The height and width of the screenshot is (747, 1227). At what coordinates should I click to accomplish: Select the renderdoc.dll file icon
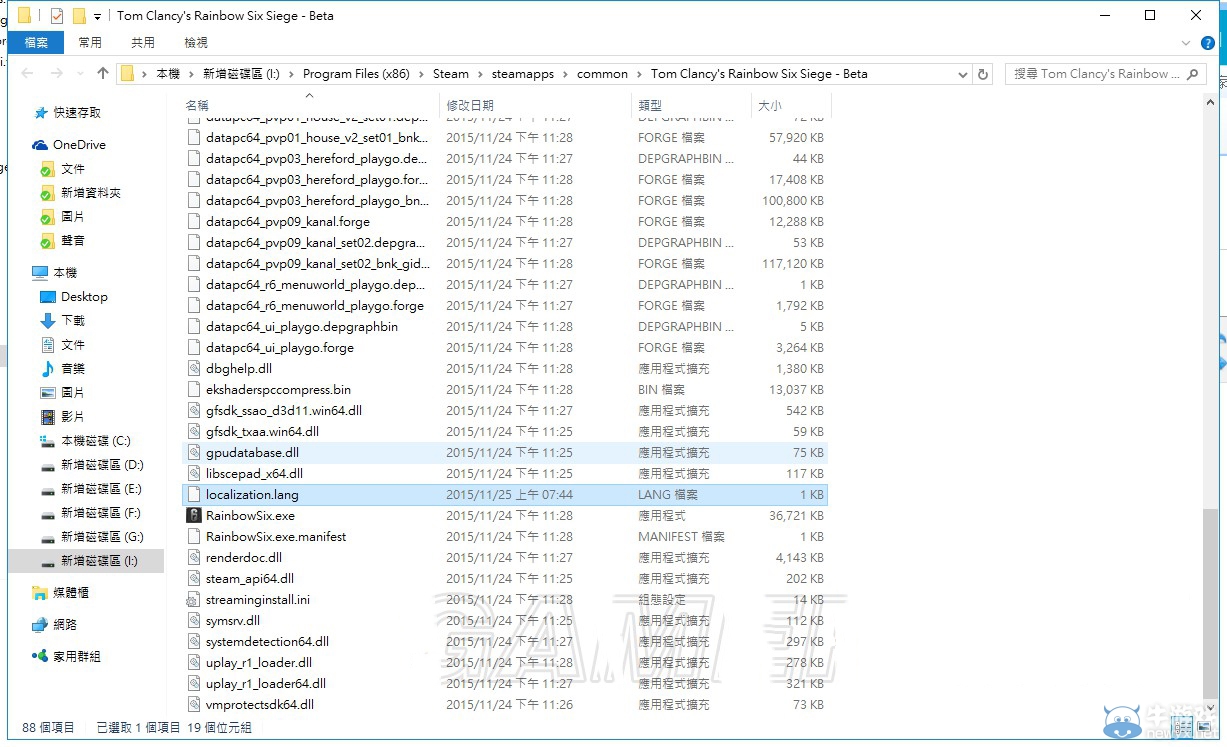194,558
